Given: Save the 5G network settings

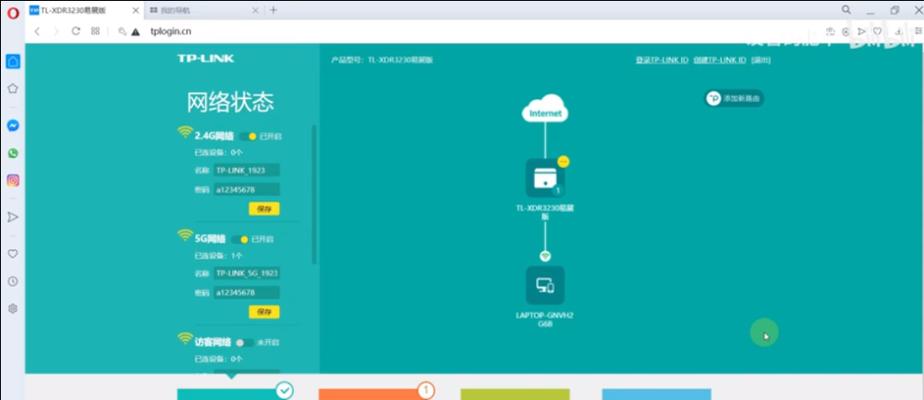Looking at the screenshot, I should [264, 312].
